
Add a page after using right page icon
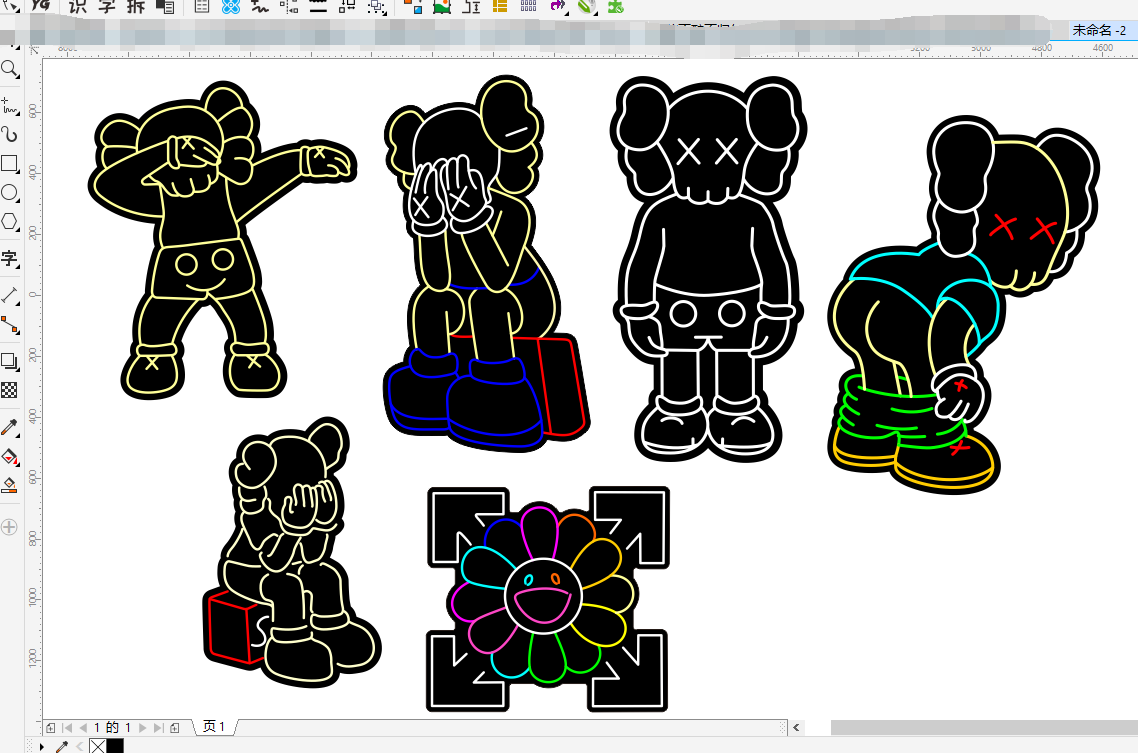[175, 728]
